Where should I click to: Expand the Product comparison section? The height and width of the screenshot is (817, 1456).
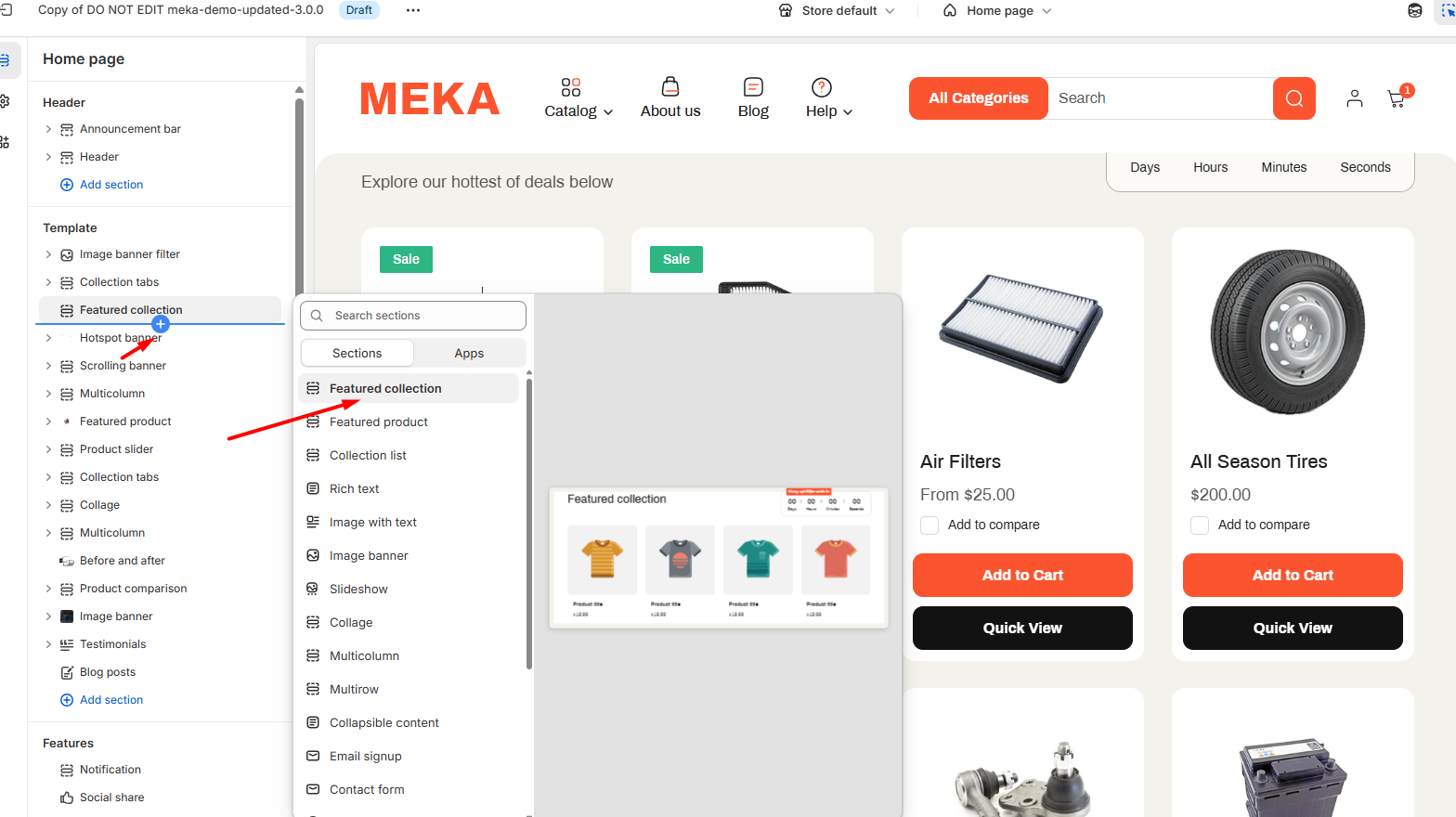pos(48,589)
